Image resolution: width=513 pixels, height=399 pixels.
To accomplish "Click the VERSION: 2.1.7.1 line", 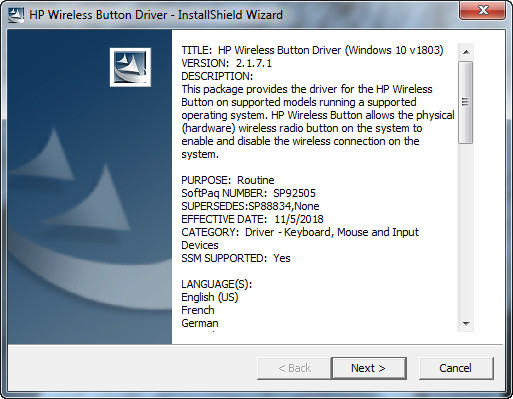I will pyautogui.click(x=227, y=63).
